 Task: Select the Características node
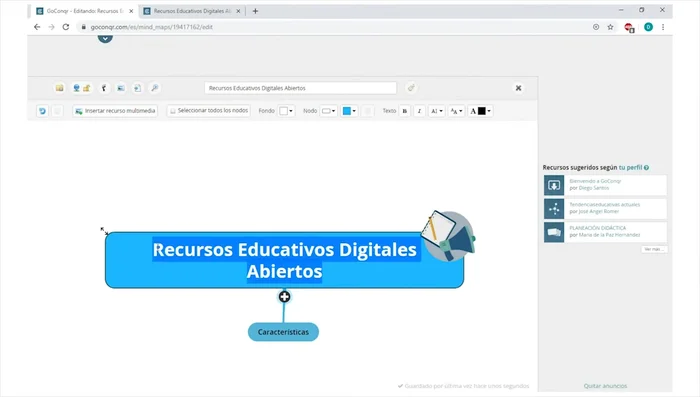[x=283, y=332]
